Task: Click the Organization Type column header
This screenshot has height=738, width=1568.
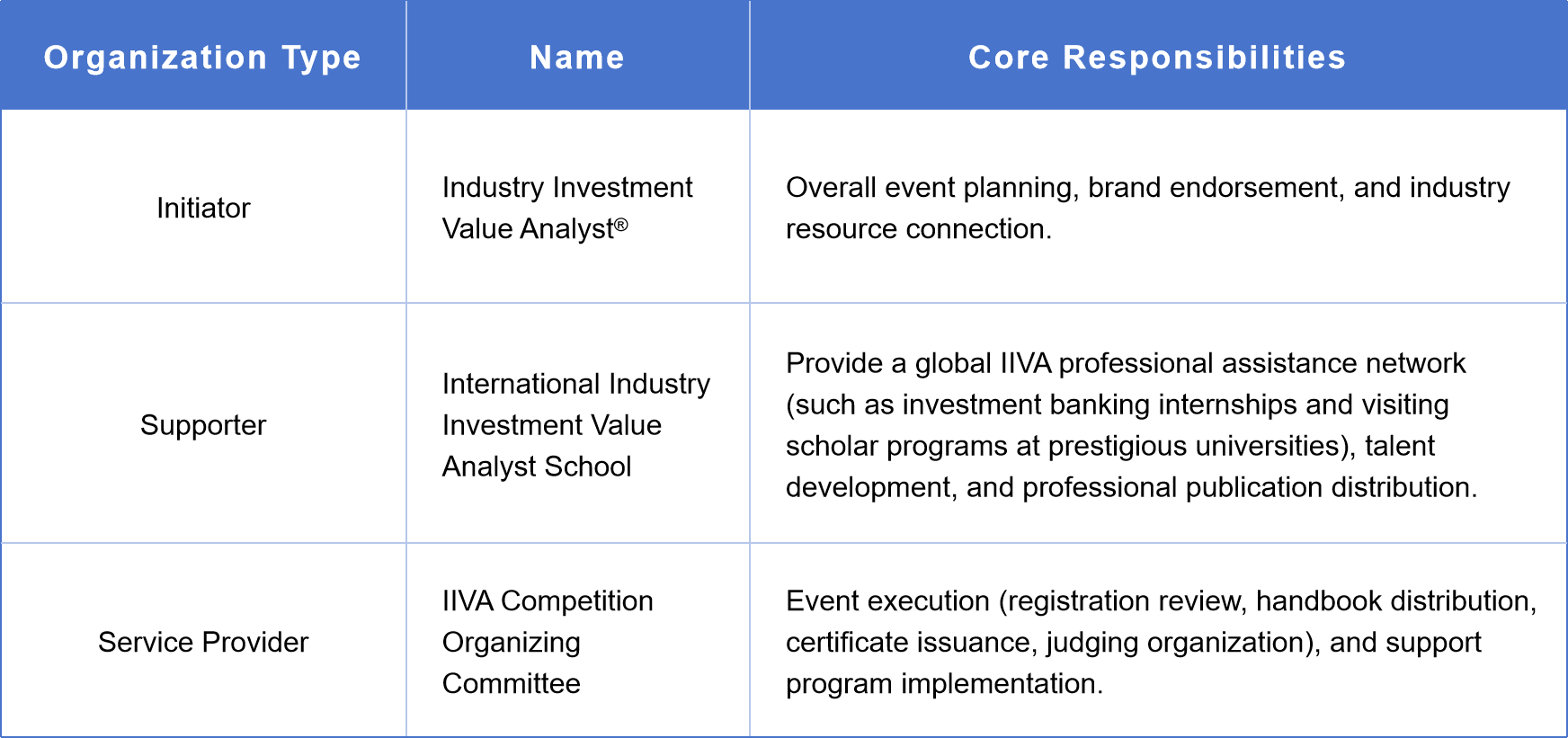Action: pos(202,58)
